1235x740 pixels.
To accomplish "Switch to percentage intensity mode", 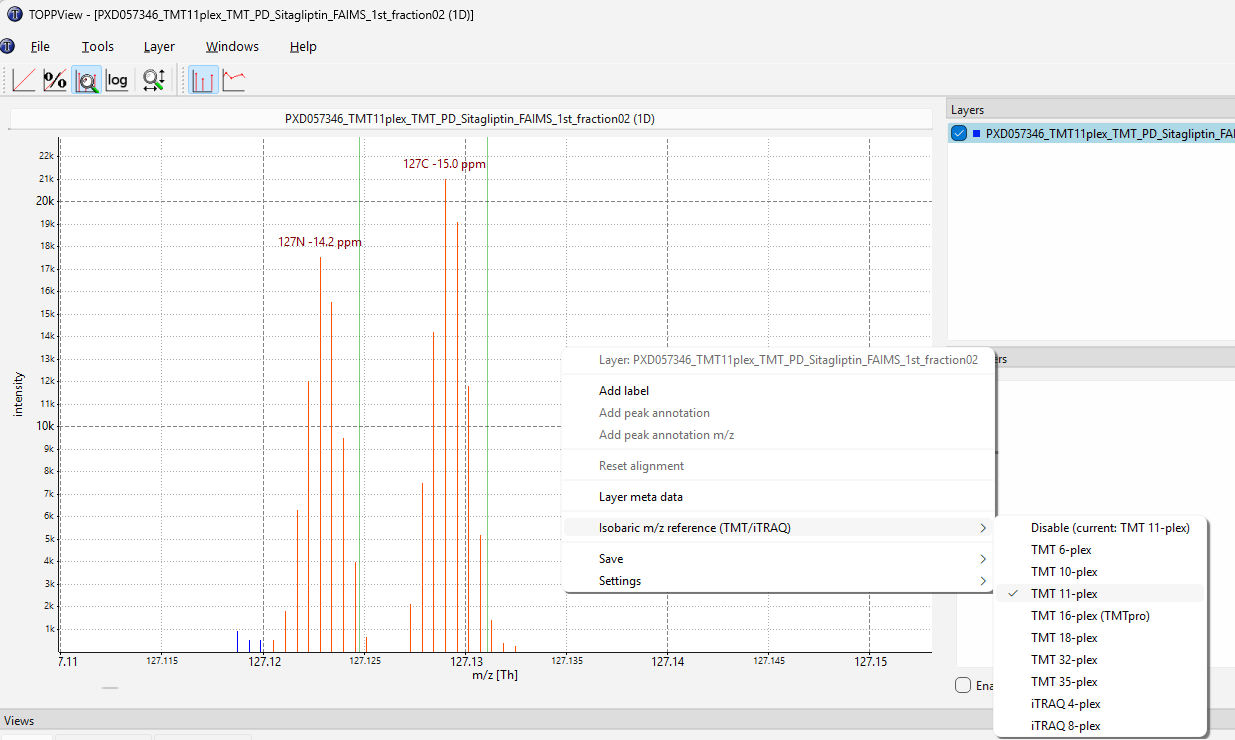I will (55, 80).
